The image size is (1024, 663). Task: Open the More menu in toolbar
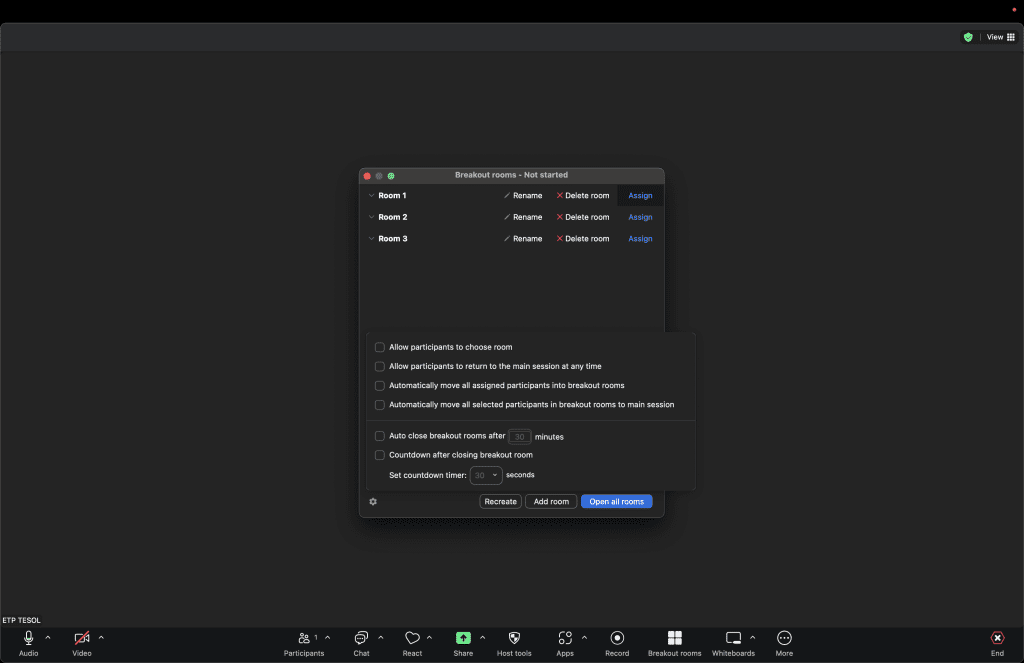784,638
